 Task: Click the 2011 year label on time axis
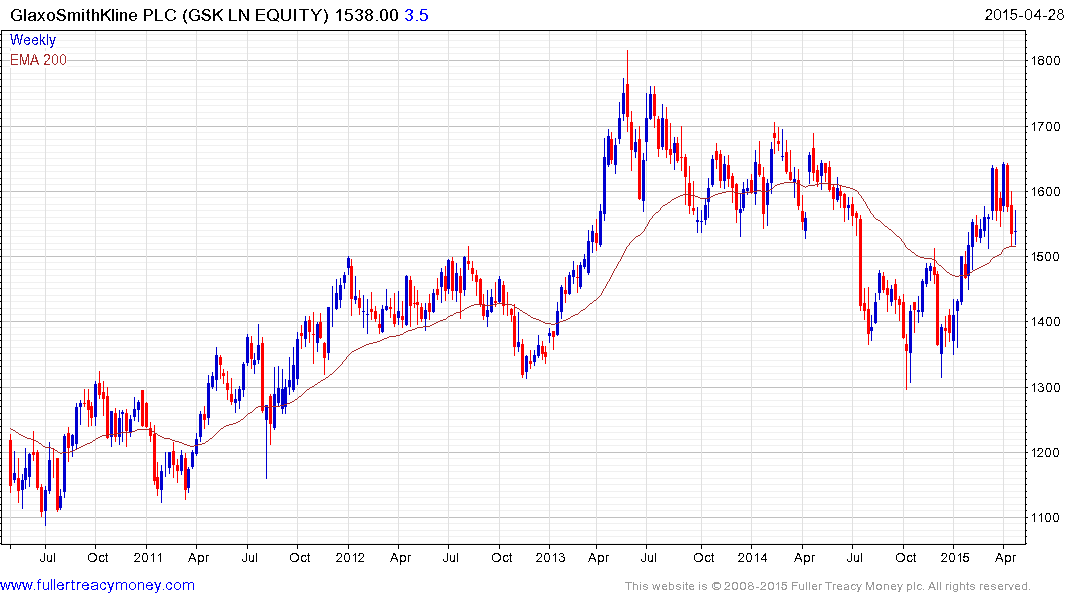pyautogui.click(x=148, y=557)
